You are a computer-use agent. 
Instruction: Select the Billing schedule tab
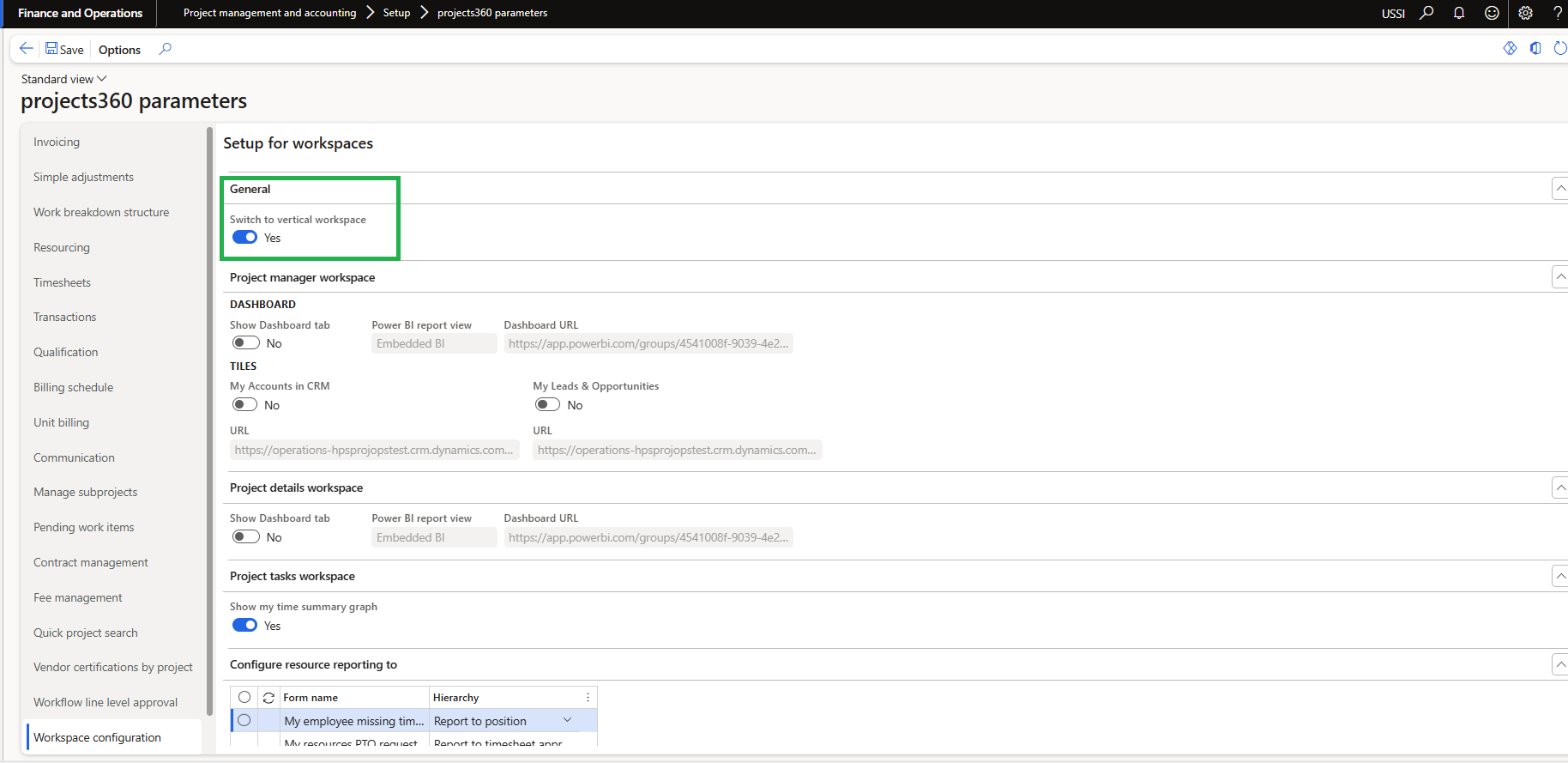click(x=73, y=387)
